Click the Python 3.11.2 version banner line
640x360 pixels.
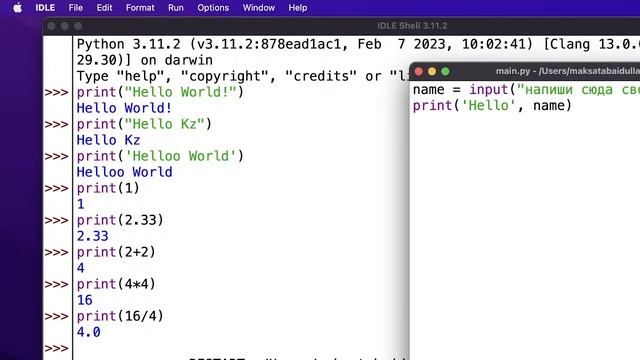[x=358, y=44]
